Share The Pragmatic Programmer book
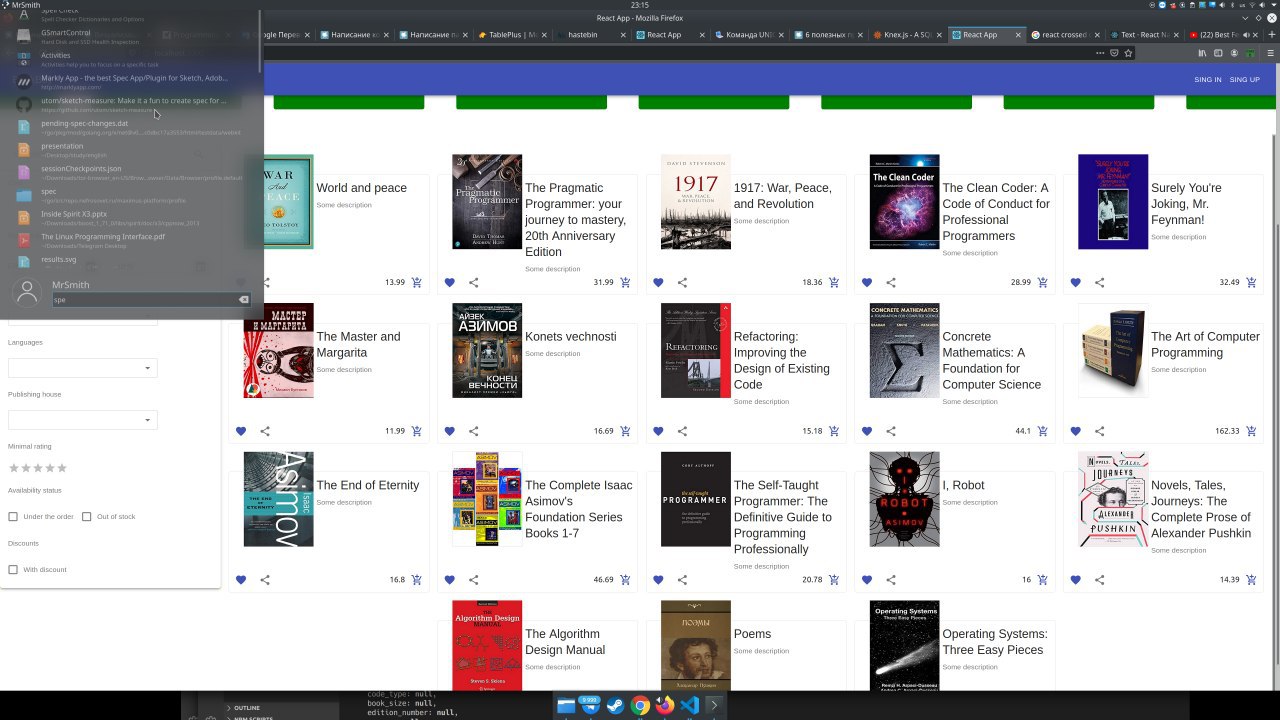Image resolution: width=1280 pixels, height=720 pixels. click(474, 283)
